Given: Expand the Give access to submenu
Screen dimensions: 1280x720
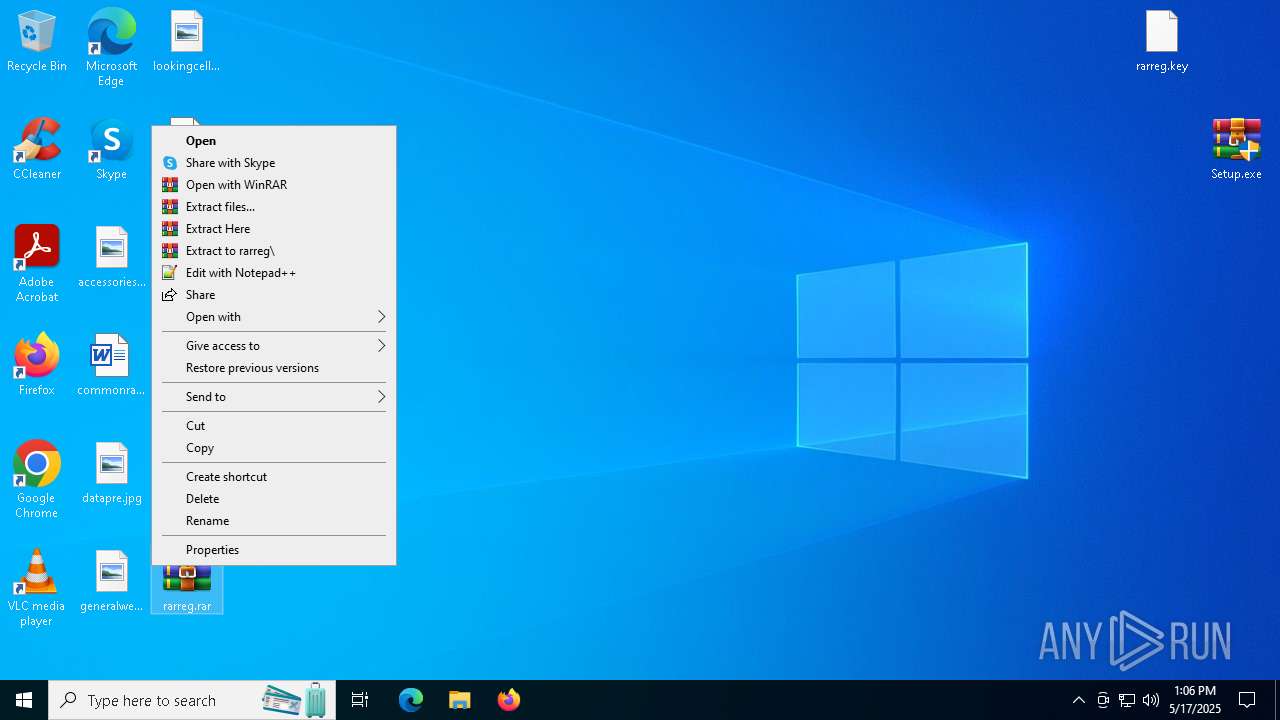Looking at the screenshot, I should pos(274,346).
